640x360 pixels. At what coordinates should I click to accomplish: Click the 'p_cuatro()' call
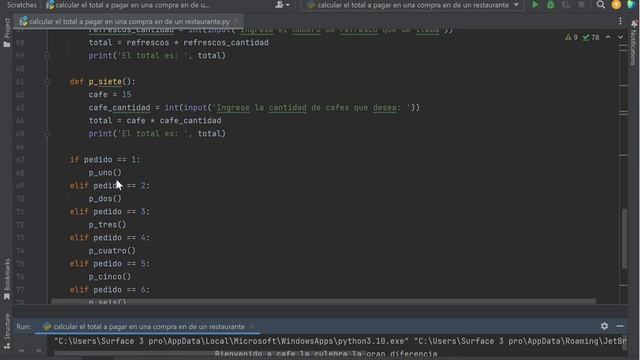point(112,251)
